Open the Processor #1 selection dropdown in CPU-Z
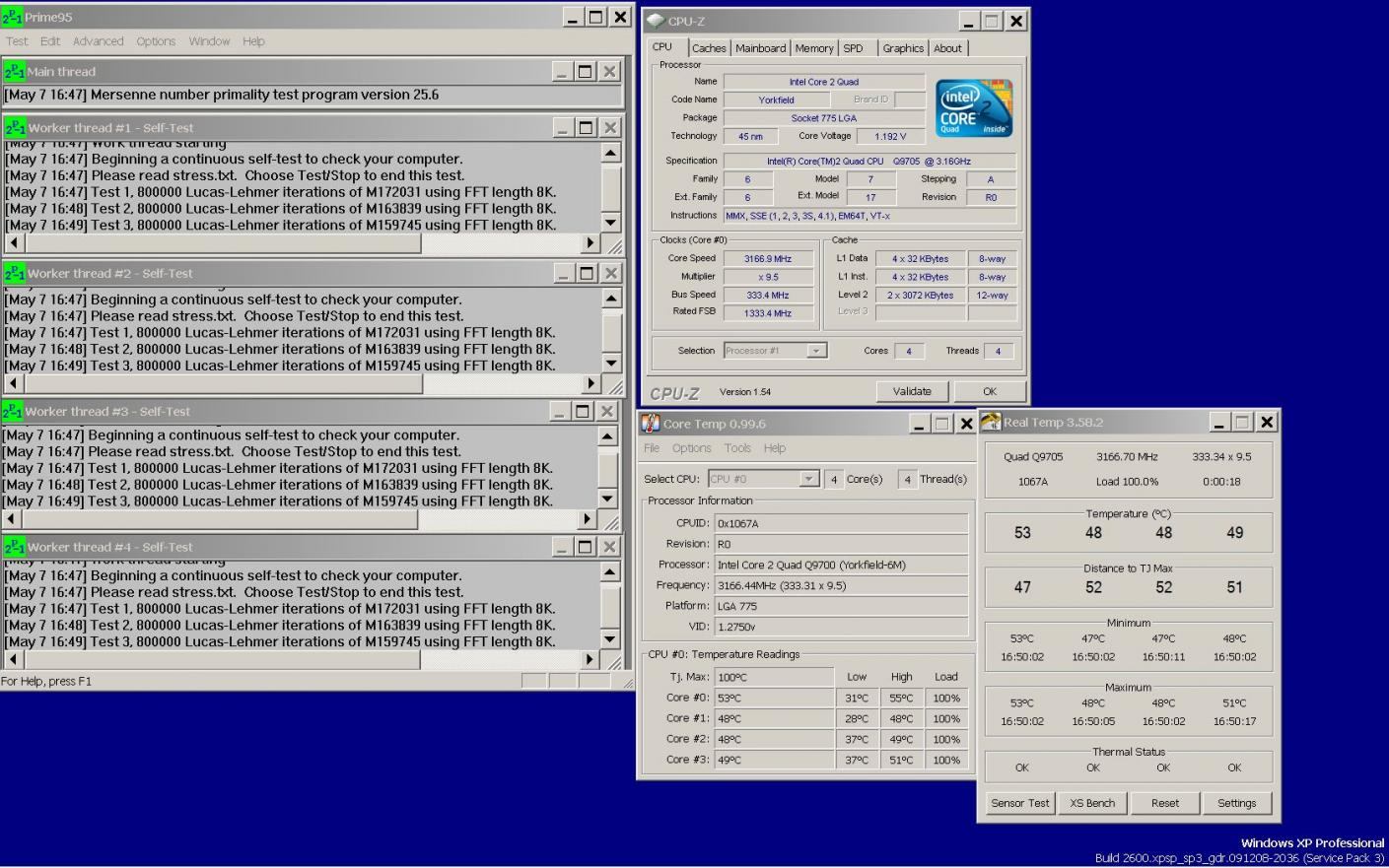This screenshot has height=868, width=1389. coord(776,351)
